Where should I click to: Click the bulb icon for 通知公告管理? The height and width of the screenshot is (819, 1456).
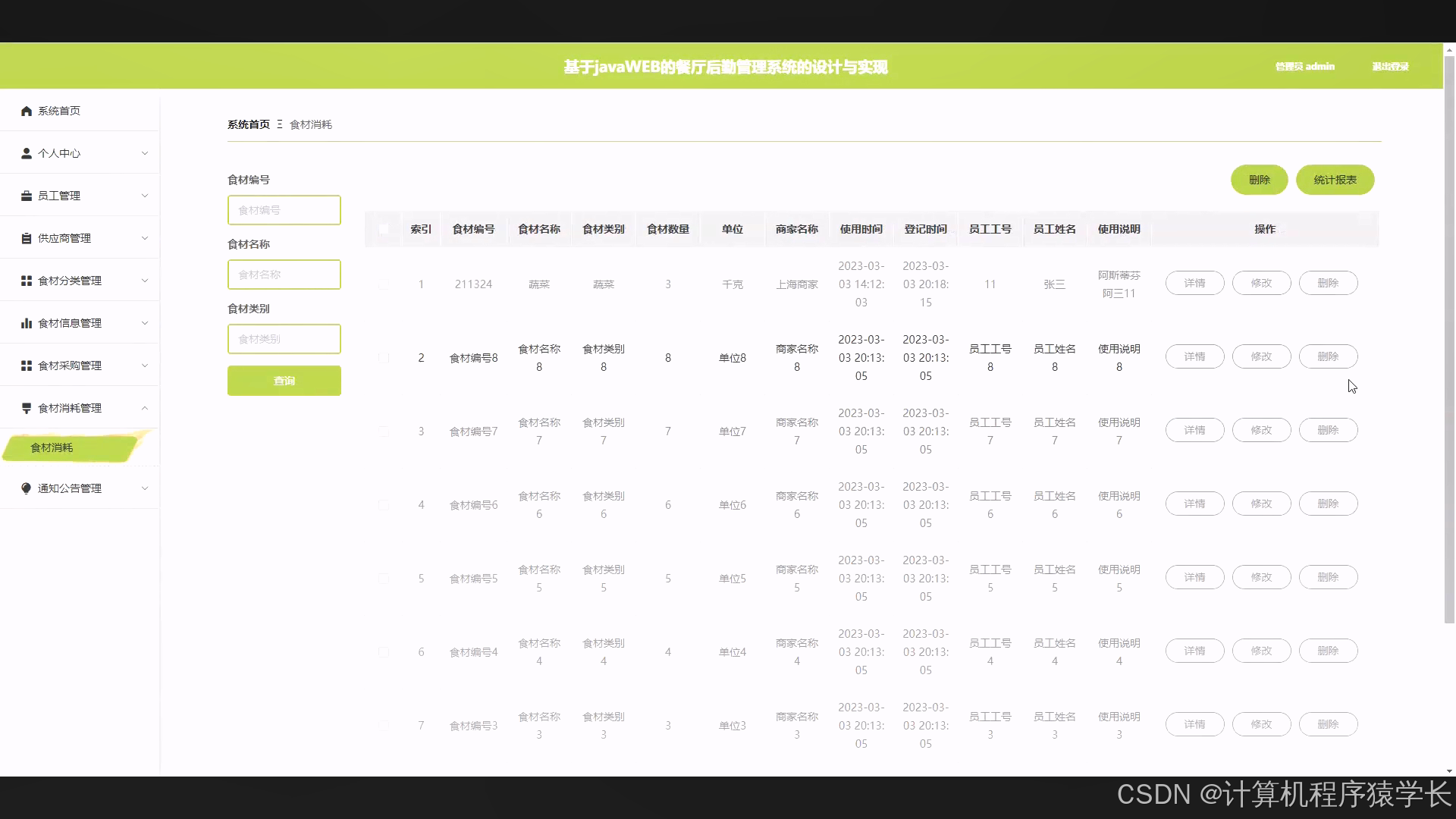[27, 488]
